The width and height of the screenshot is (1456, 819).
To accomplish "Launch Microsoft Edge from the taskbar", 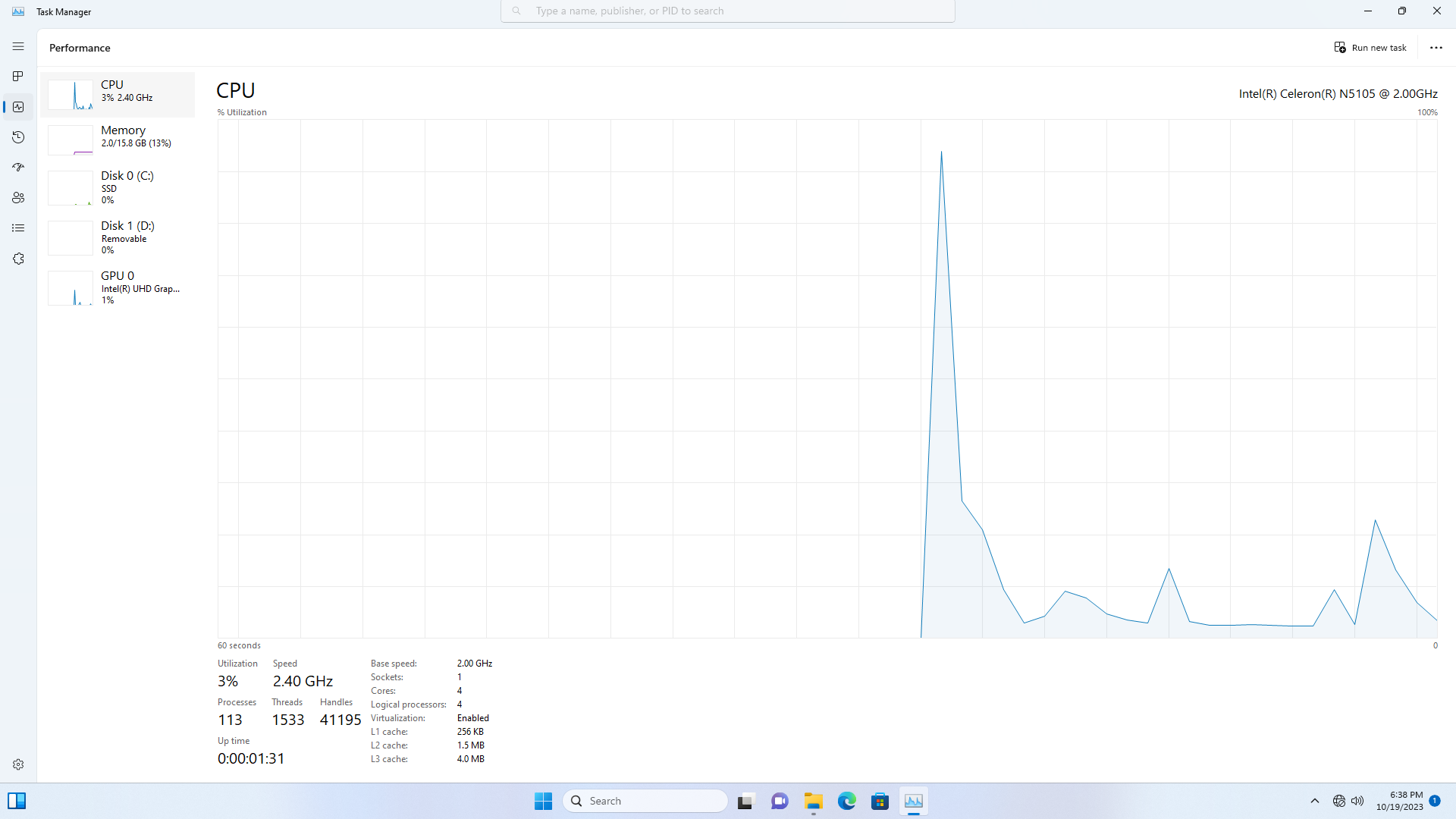I will pos(846,801).
